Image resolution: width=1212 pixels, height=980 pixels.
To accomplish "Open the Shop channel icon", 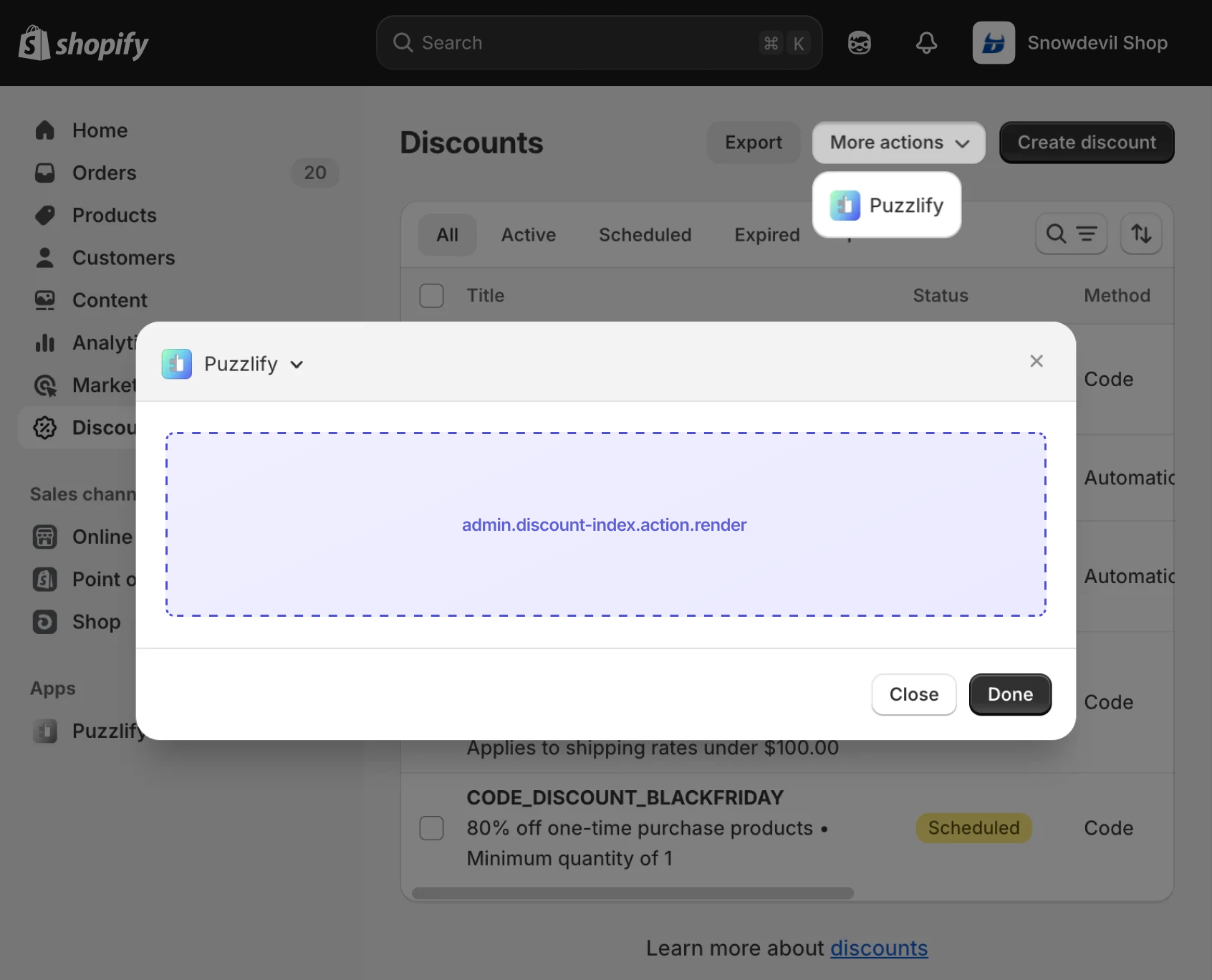I will [x=45, y=621].
